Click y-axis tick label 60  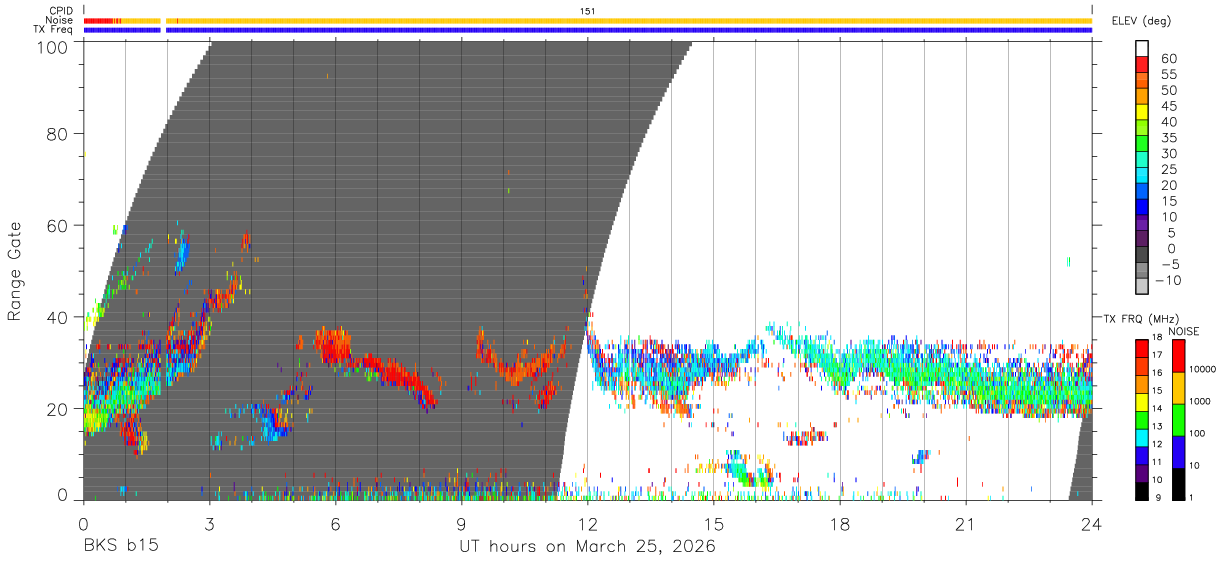pyautogui.click(x=58, y=226)
